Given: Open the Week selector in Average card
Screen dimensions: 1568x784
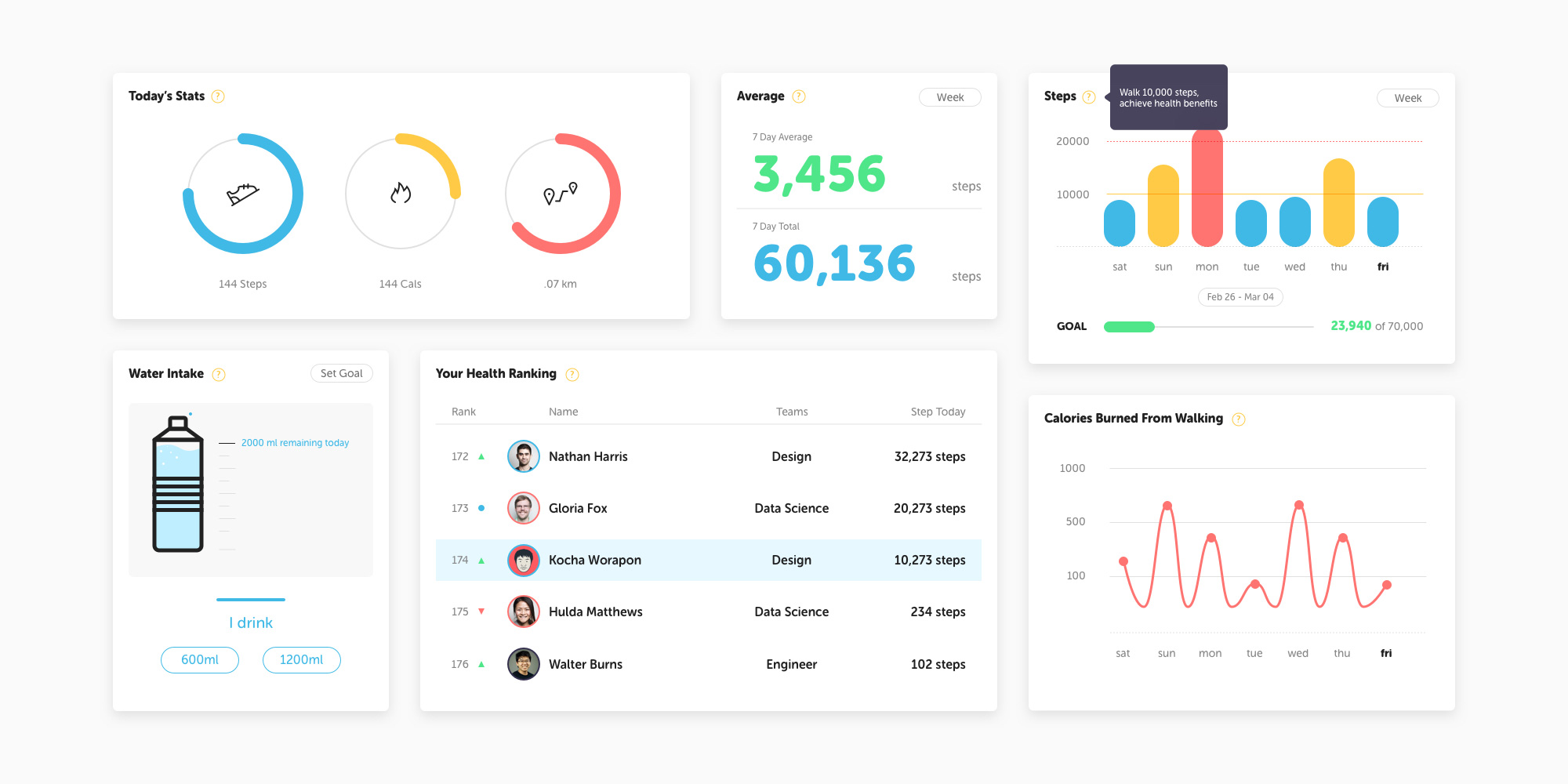Looking at the screenshot, I should click(x=950, y=97).
